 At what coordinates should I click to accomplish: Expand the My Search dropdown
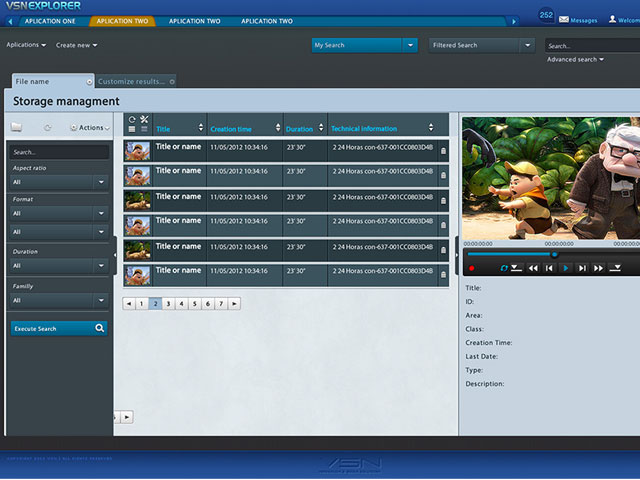coord(410,45)
